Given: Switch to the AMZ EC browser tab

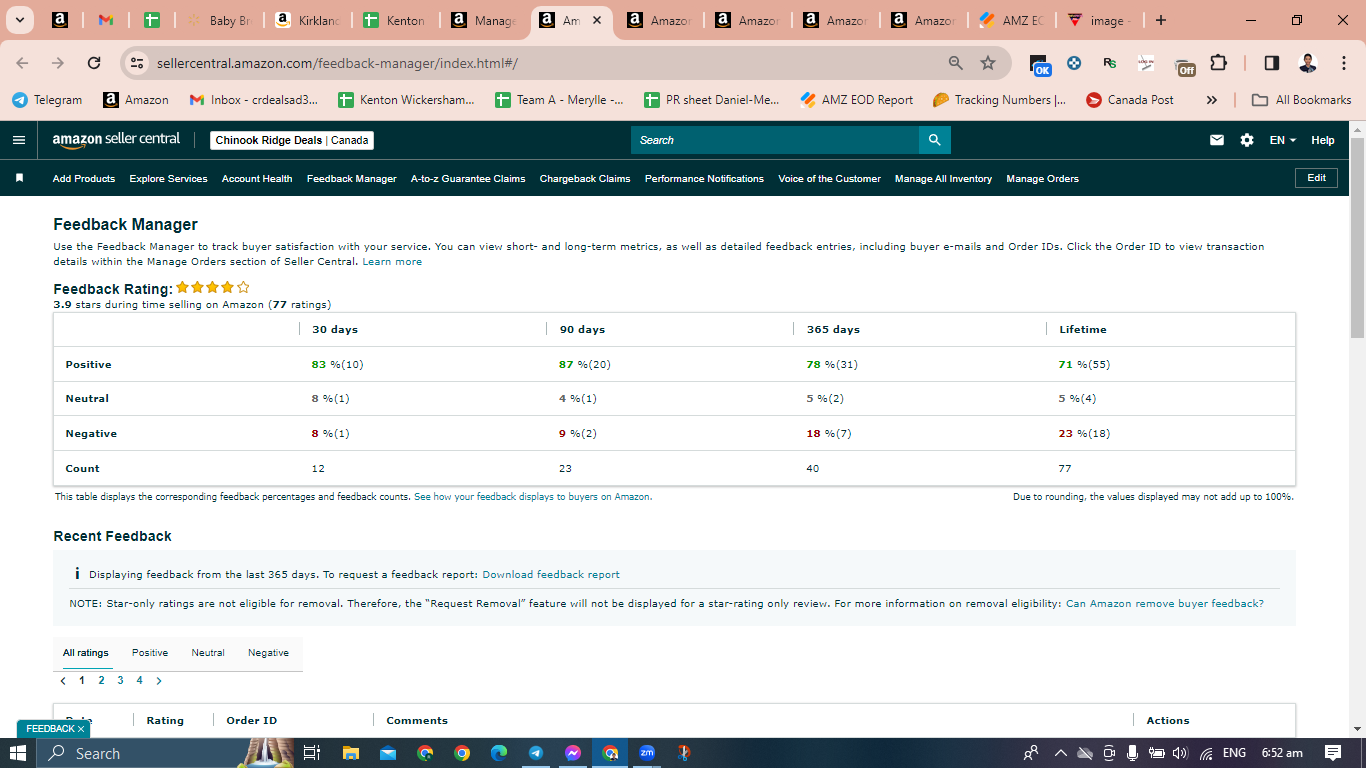Looking at the screenshot, I should 1011,20.
